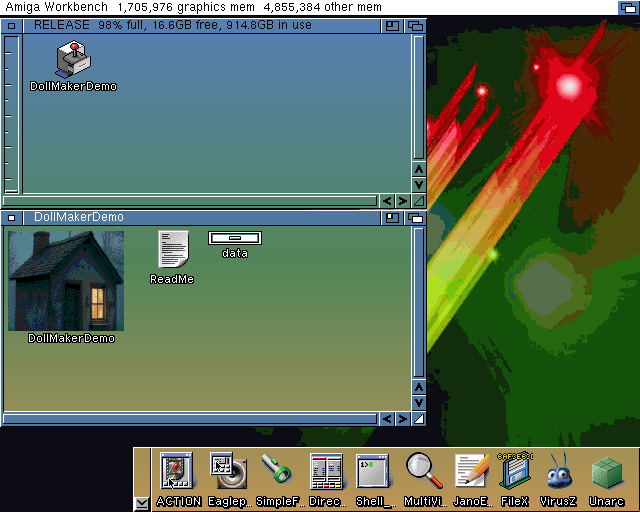
Task: Close the DollMakerDemo window
Action: pos(11,218)
